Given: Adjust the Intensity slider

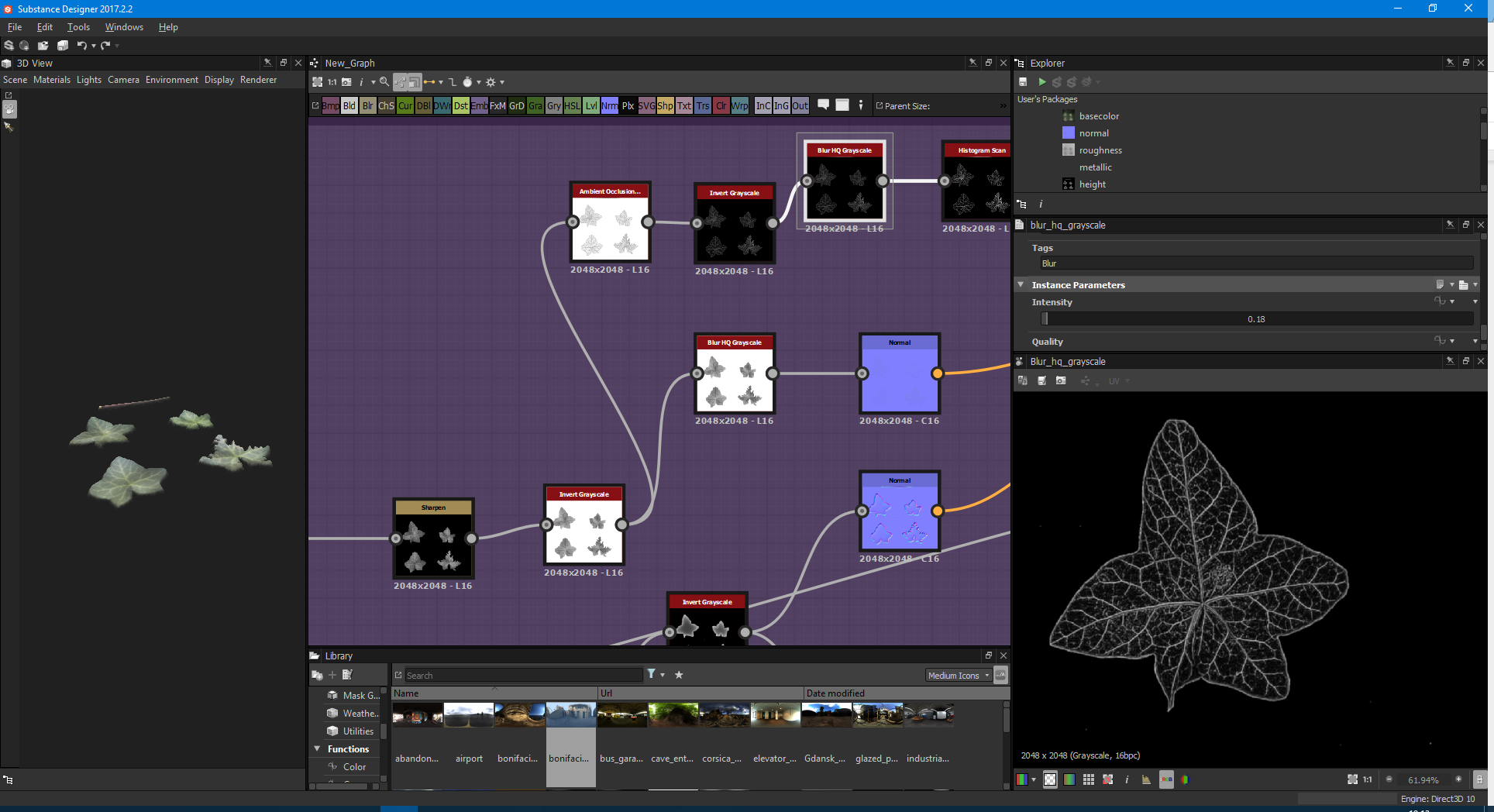Looking at the screenshot, I should (x=1255, y=319).
